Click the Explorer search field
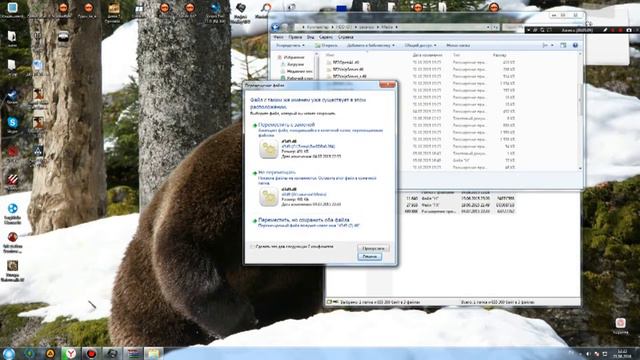Image resolution: width=640 pixels, height=360 pixels. (513, 27)
